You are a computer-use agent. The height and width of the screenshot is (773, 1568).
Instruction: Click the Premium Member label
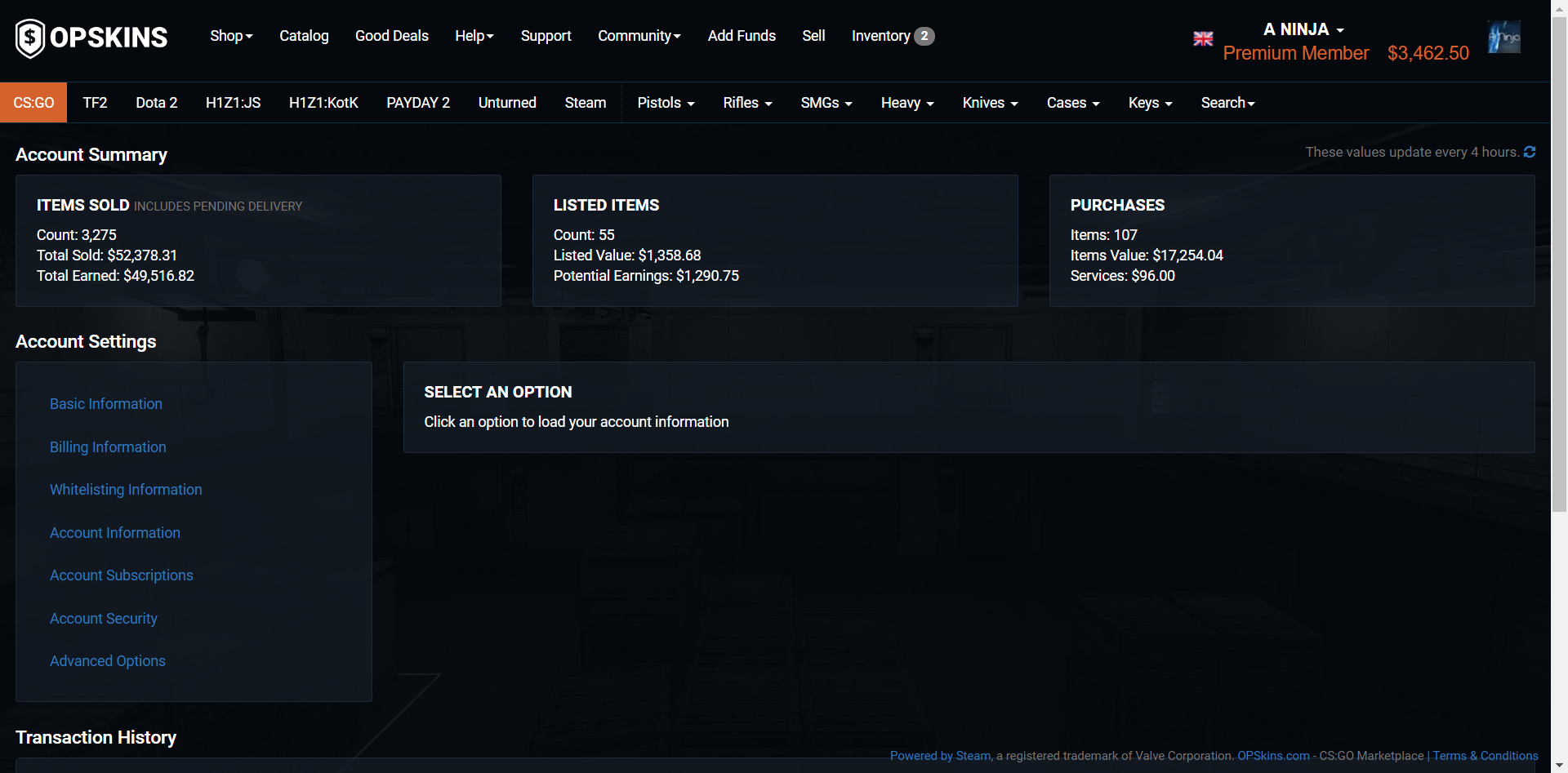1296,53
